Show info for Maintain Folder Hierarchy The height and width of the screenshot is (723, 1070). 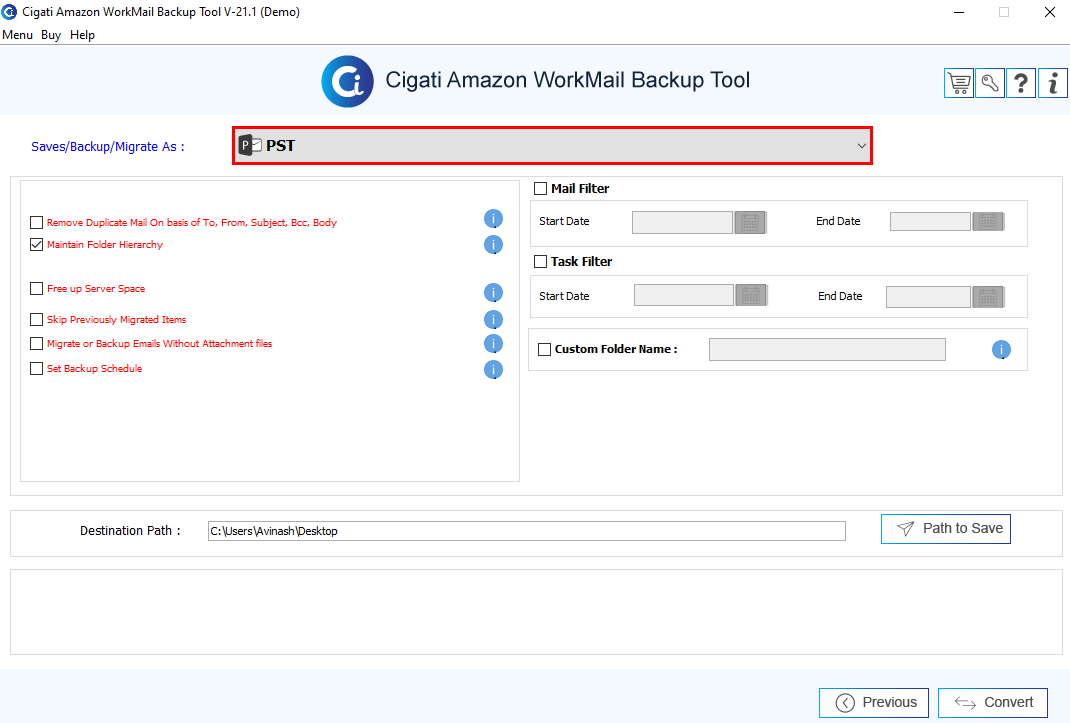[x=493, y=244]
